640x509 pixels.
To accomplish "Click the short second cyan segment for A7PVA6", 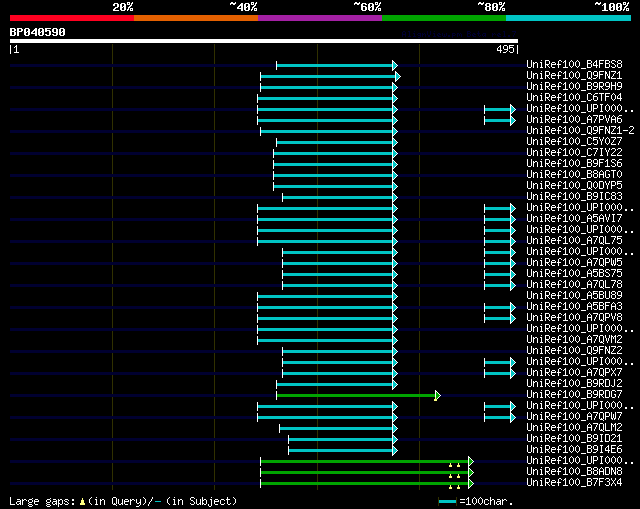I will (x=498, y=120).
